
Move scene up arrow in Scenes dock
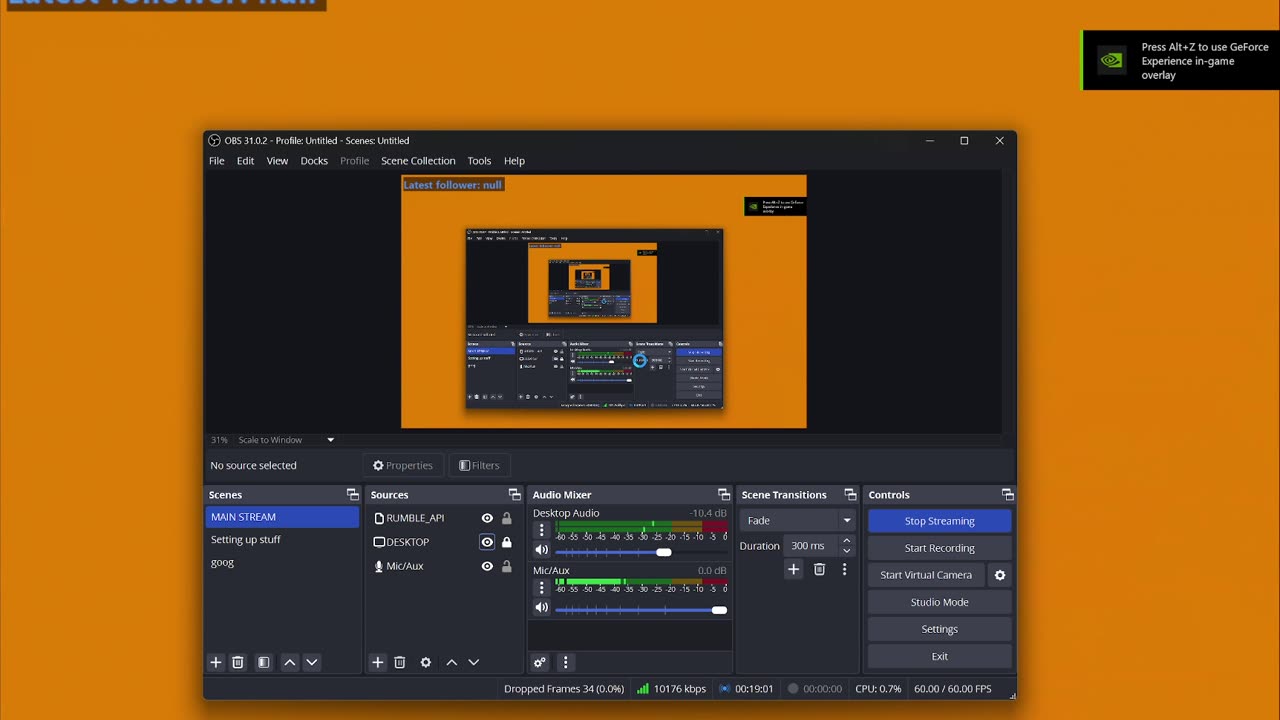point(290,662)
